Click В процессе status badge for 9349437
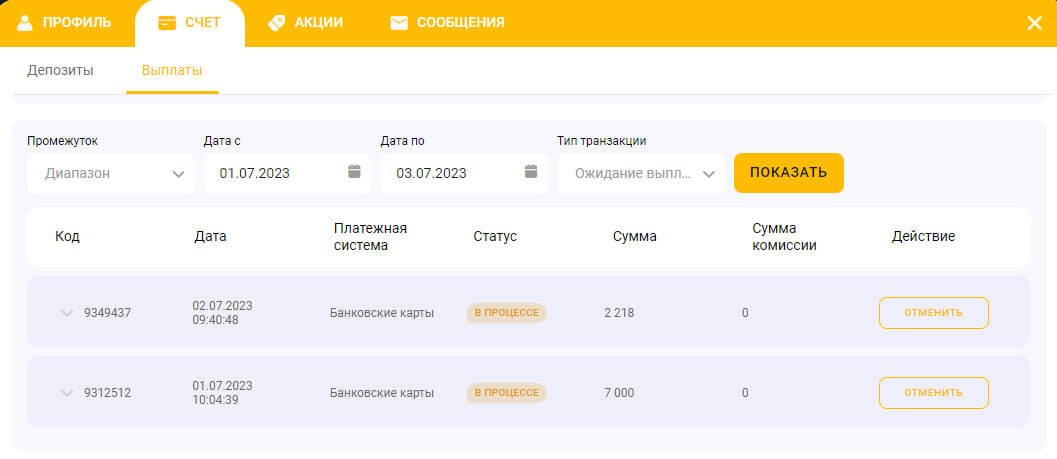The height and width of the screenshot is (459, 1057). [506, 313]
